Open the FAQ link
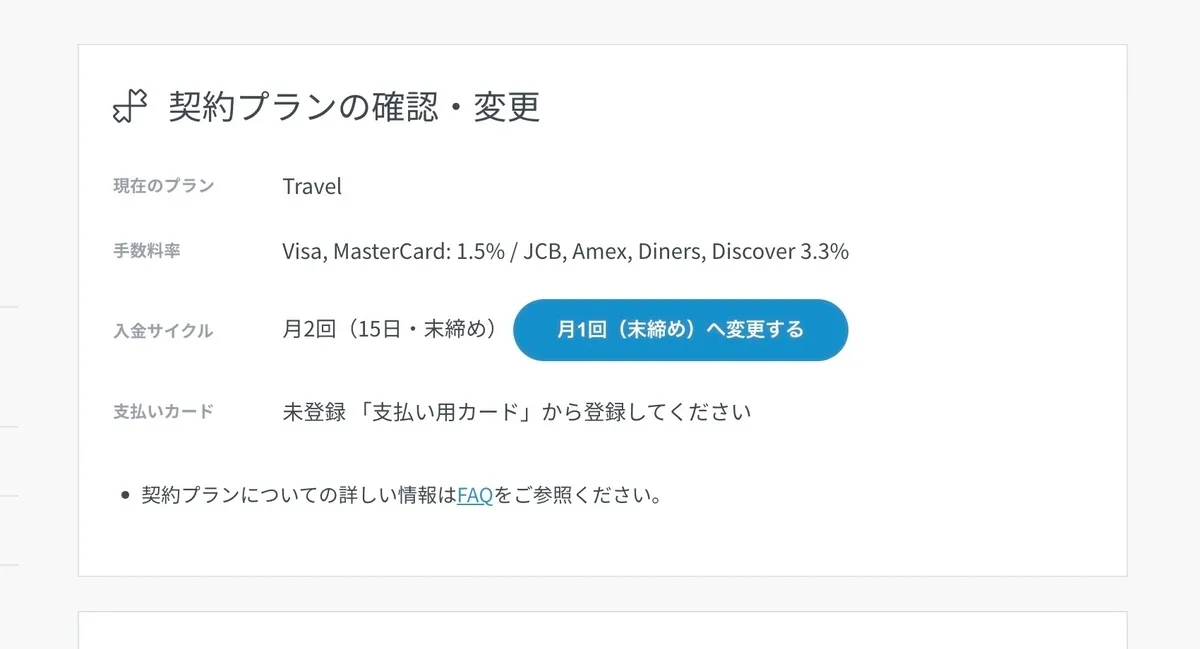This screenshot has width=1200, height=649. tap(475, 495)
